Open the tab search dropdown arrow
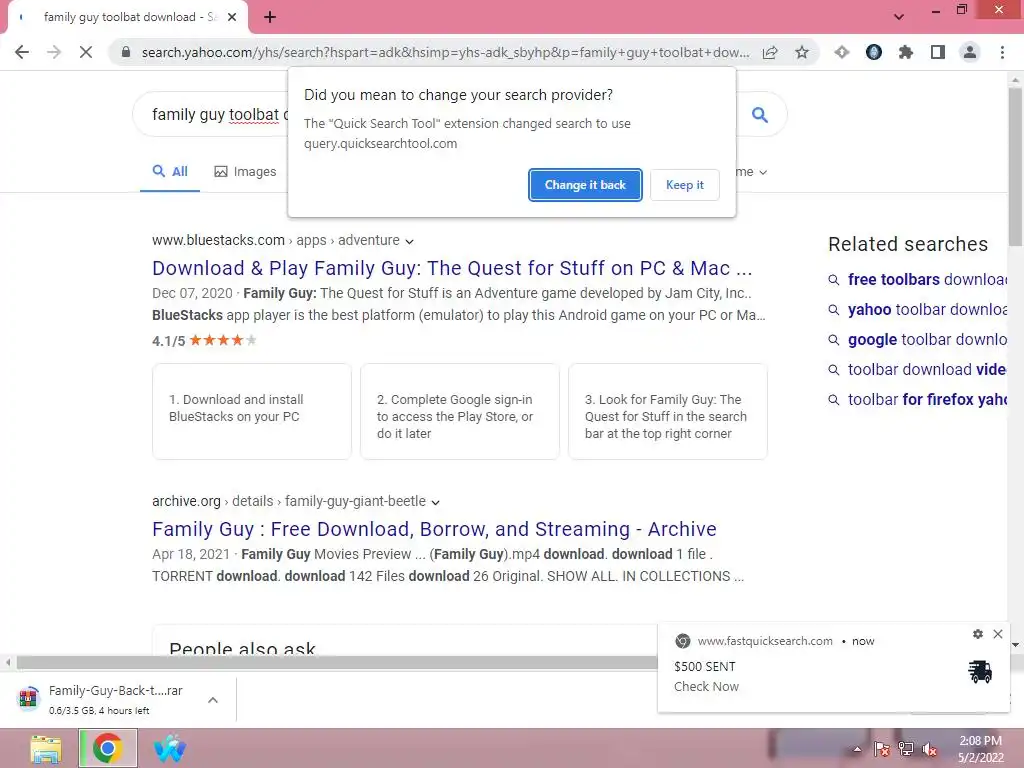The image size is (1024, 768). (899, 17)
